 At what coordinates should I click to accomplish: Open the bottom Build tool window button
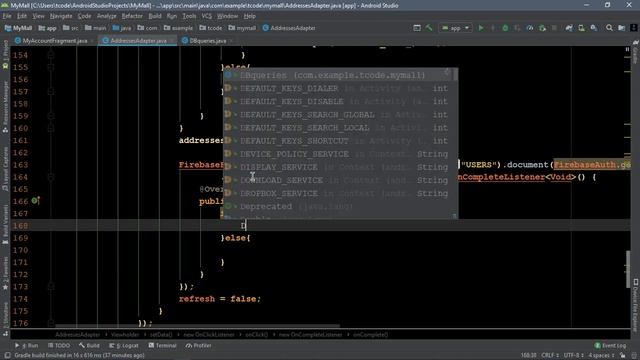point(89,346)
